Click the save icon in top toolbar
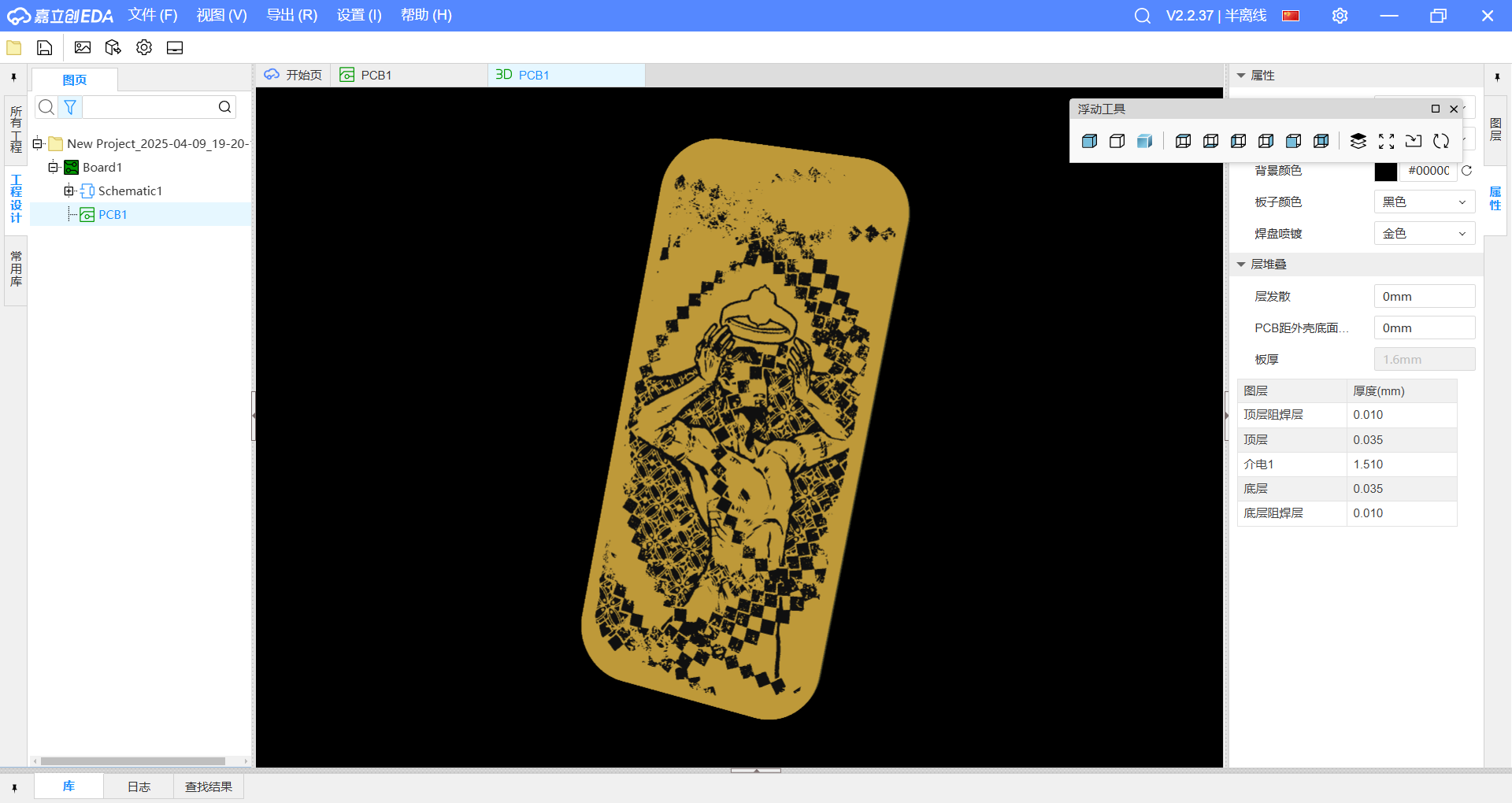The image size is (1512, 803). pos(45,48)
